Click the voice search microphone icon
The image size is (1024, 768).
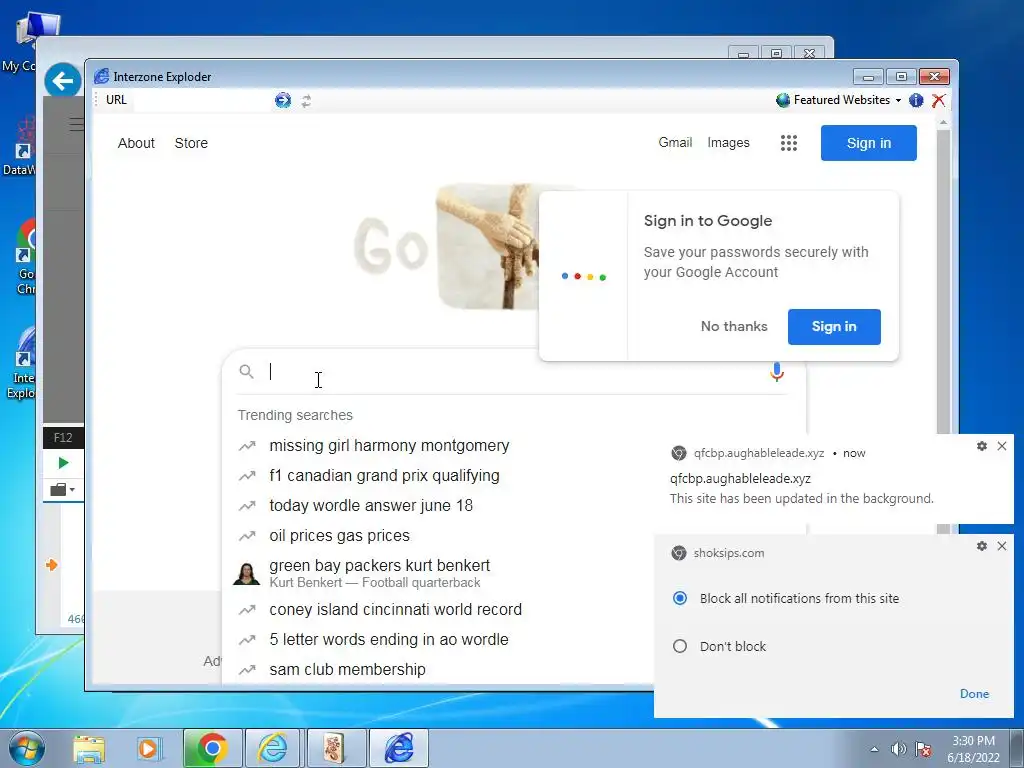coord(776,372)
